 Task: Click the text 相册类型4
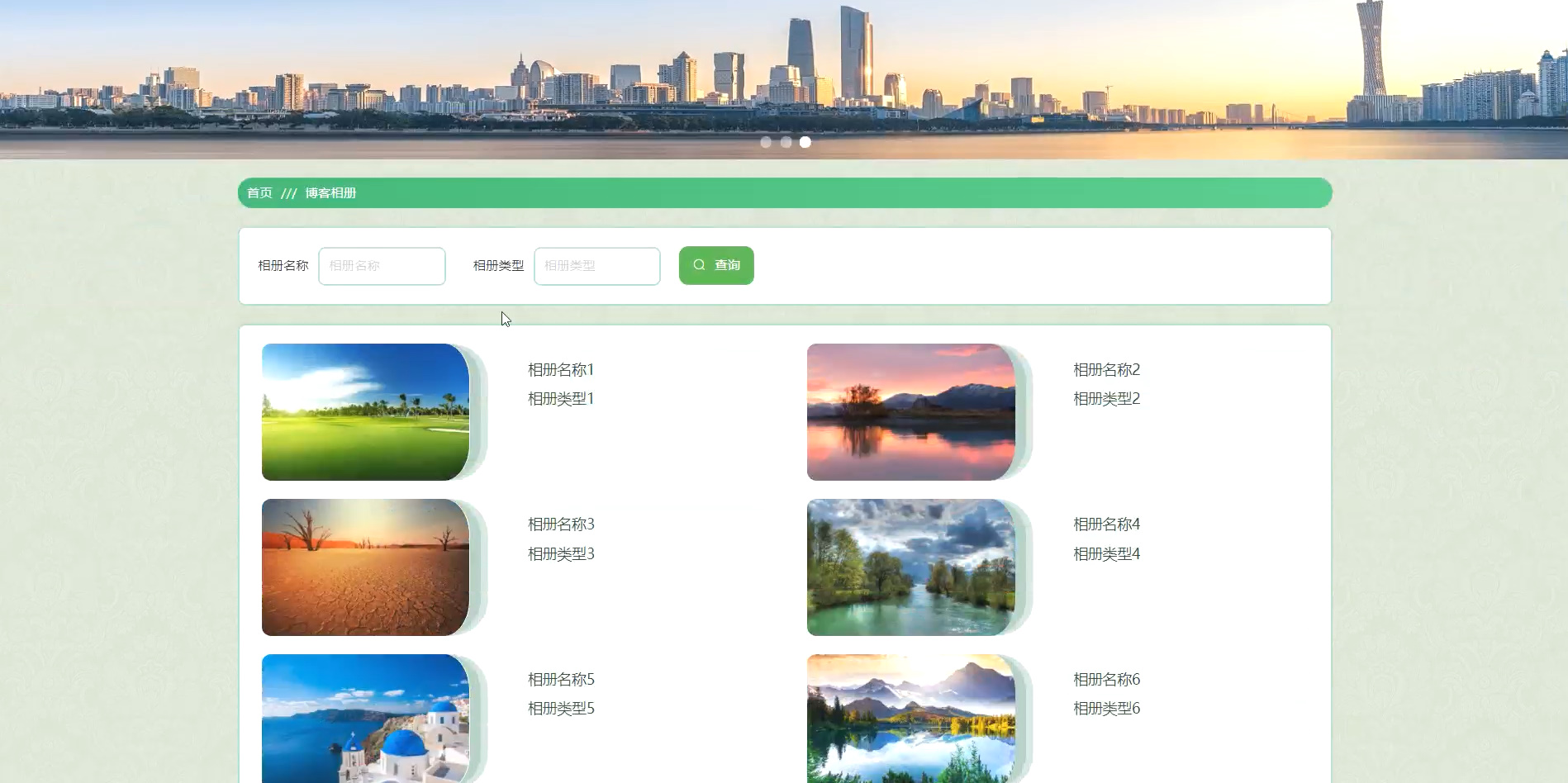point(1106,553)
